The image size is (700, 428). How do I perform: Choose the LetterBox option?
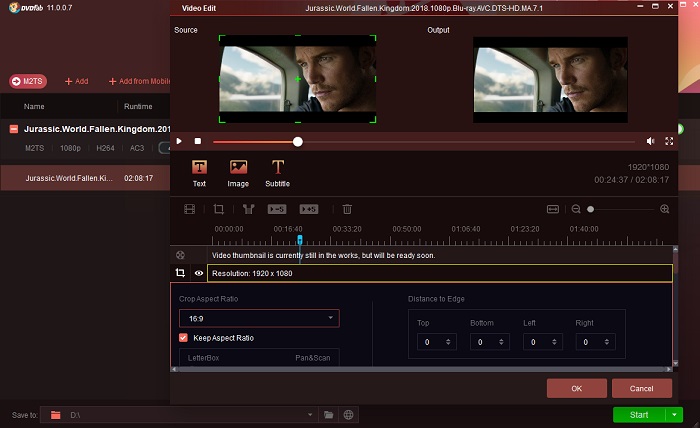coord(203,358)
